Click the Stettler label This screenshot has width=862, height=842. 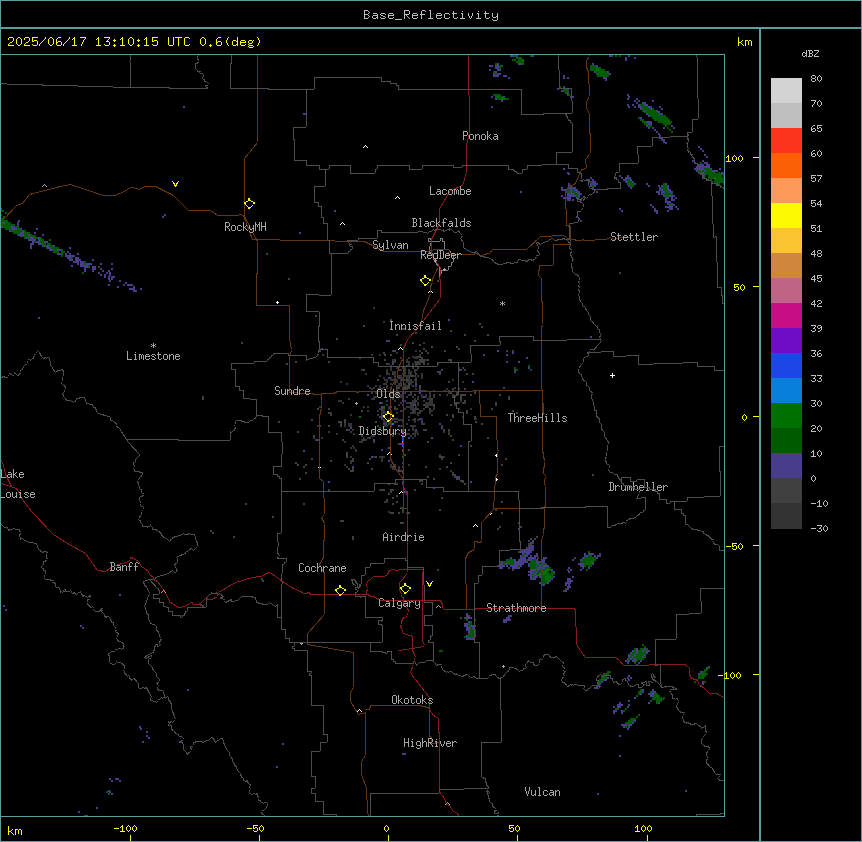point(634,237)
